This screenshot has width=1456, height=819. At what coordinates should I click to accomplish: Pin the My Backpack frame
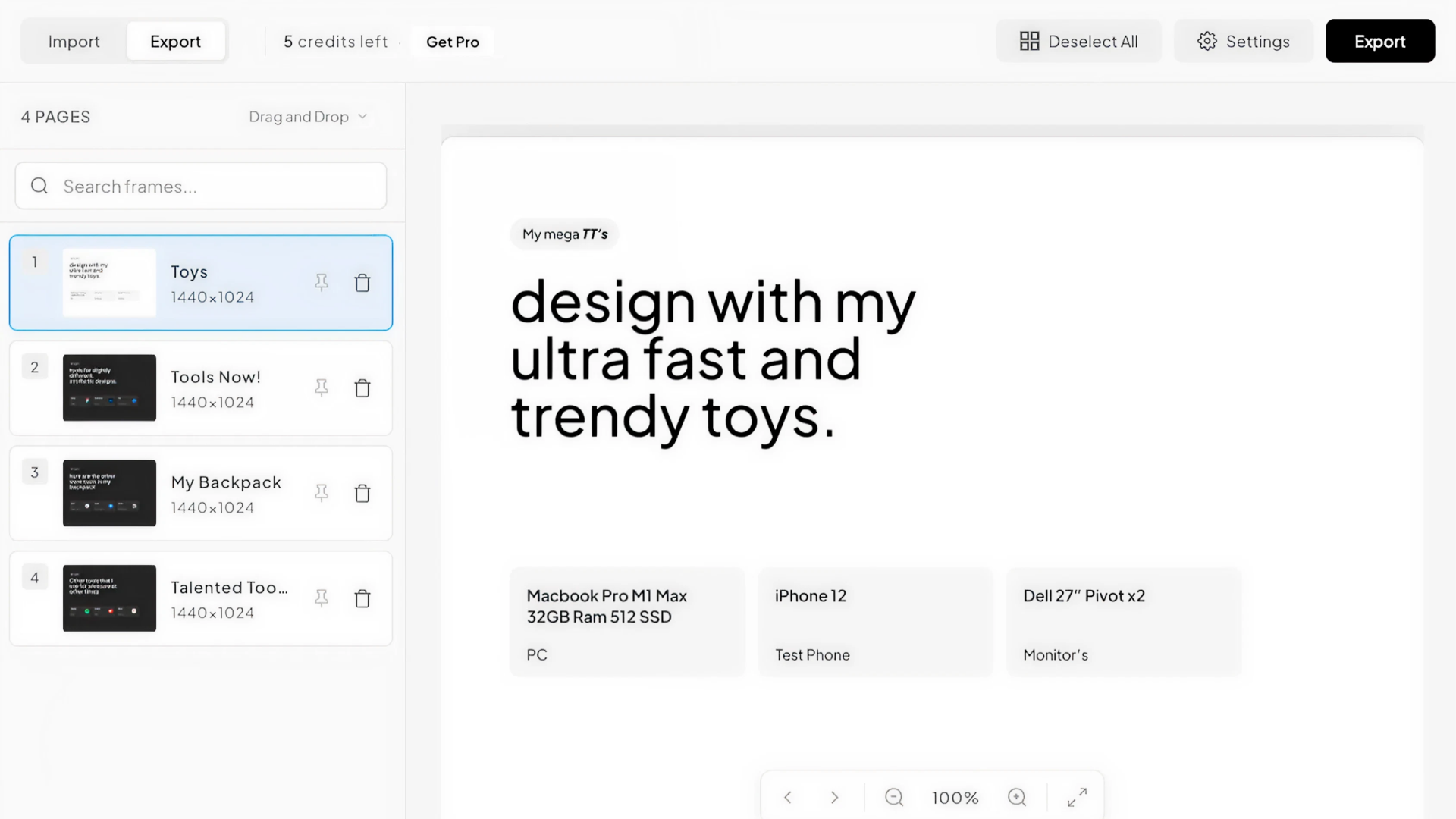coord(322,494)
